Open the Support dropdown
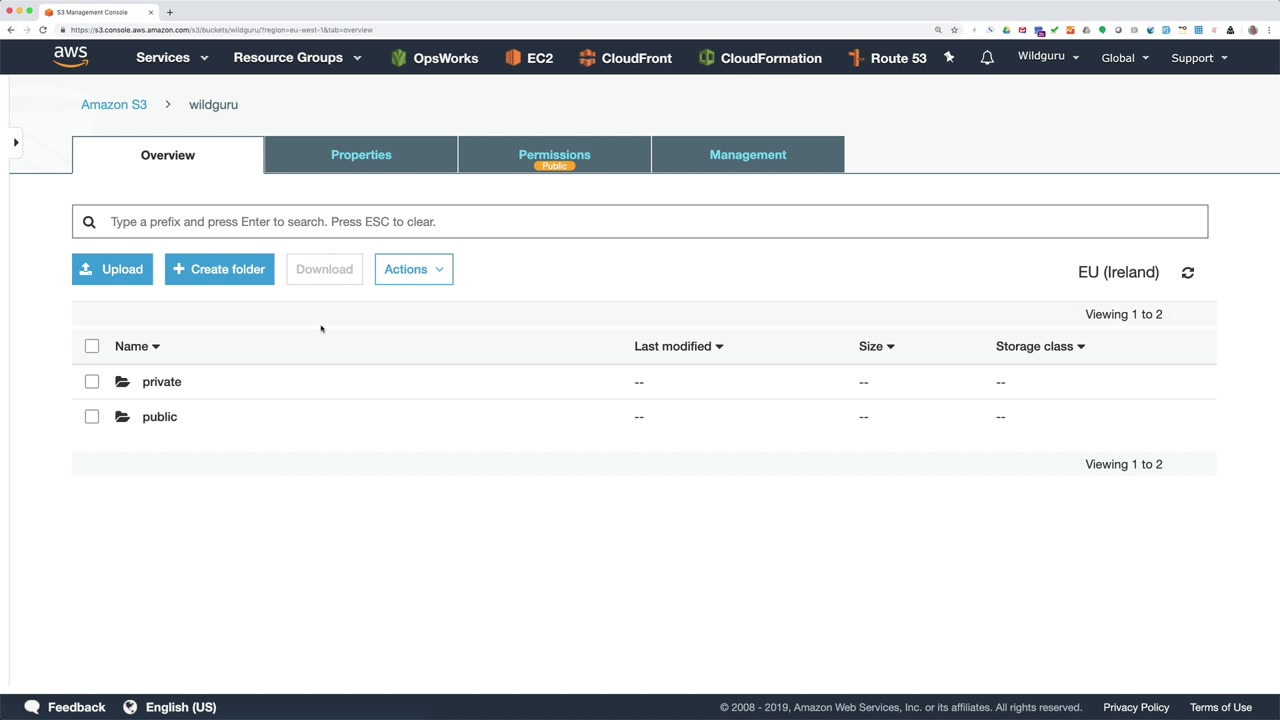Viewport: 1280px width, 720px height. tap(1199, 58)
